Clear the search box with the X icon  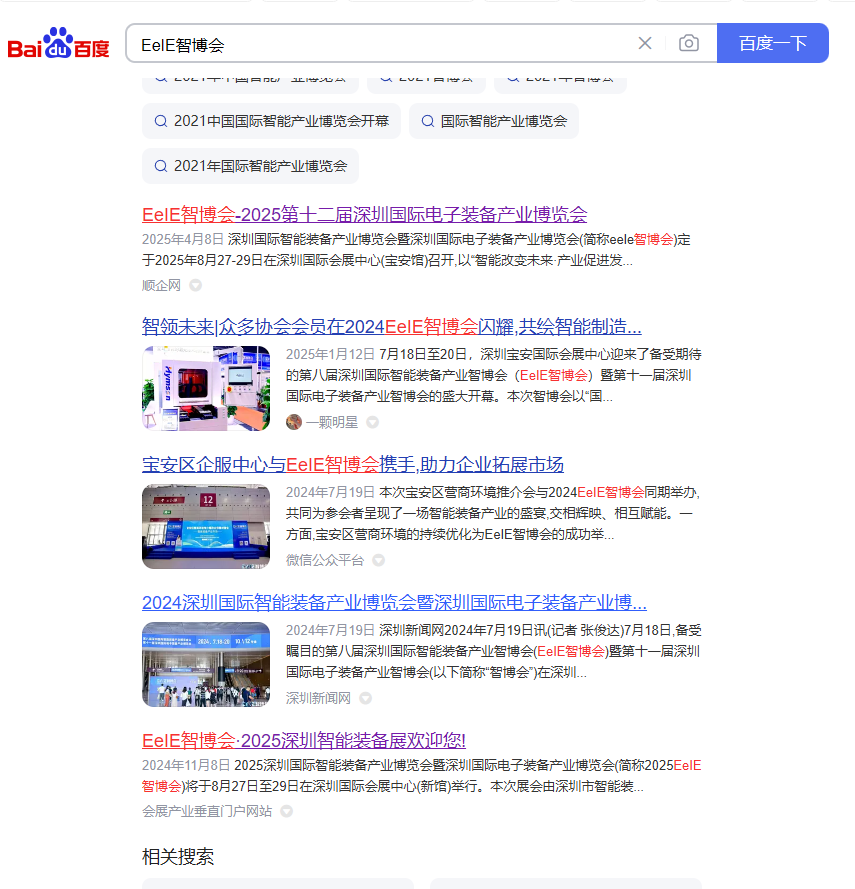[x=645, y=43]
